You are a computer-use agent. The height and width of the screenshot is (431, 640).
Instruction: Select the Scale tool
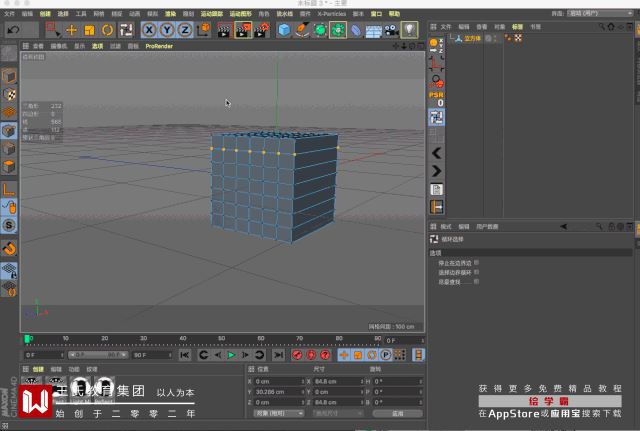[89, 30]
